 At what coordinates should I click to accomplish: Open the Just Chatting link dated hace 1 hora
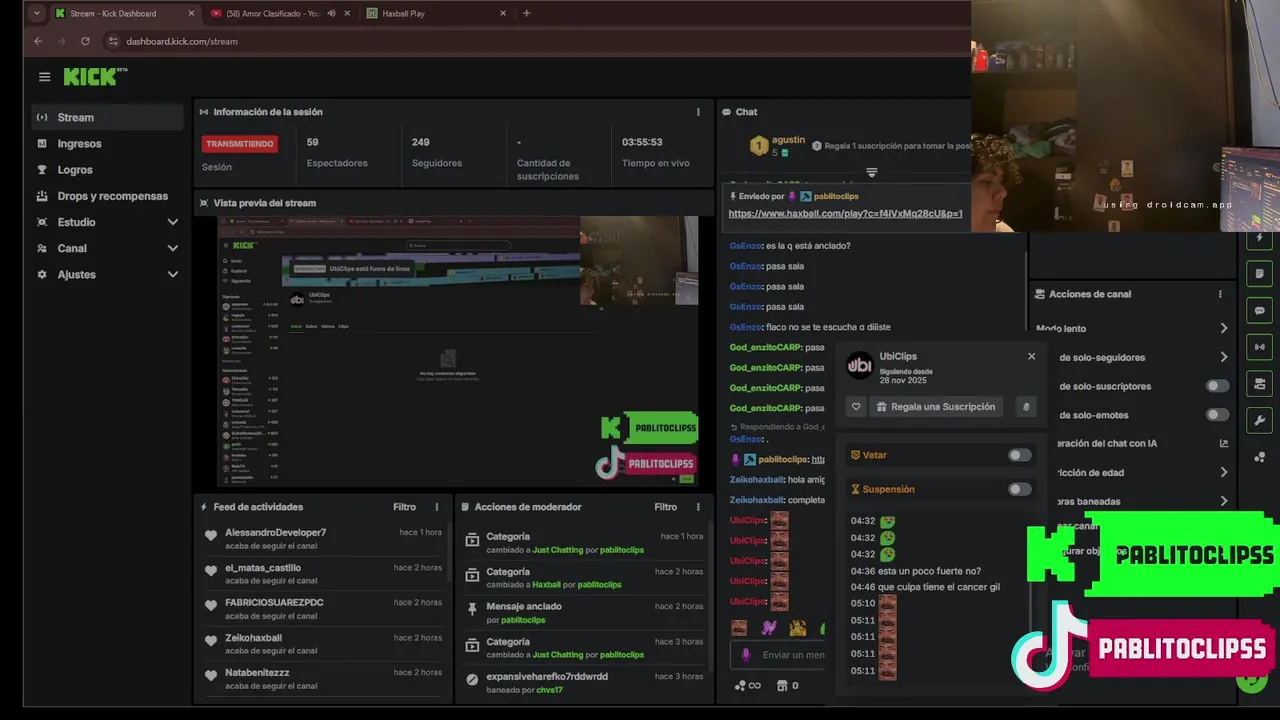click(557, 550)
